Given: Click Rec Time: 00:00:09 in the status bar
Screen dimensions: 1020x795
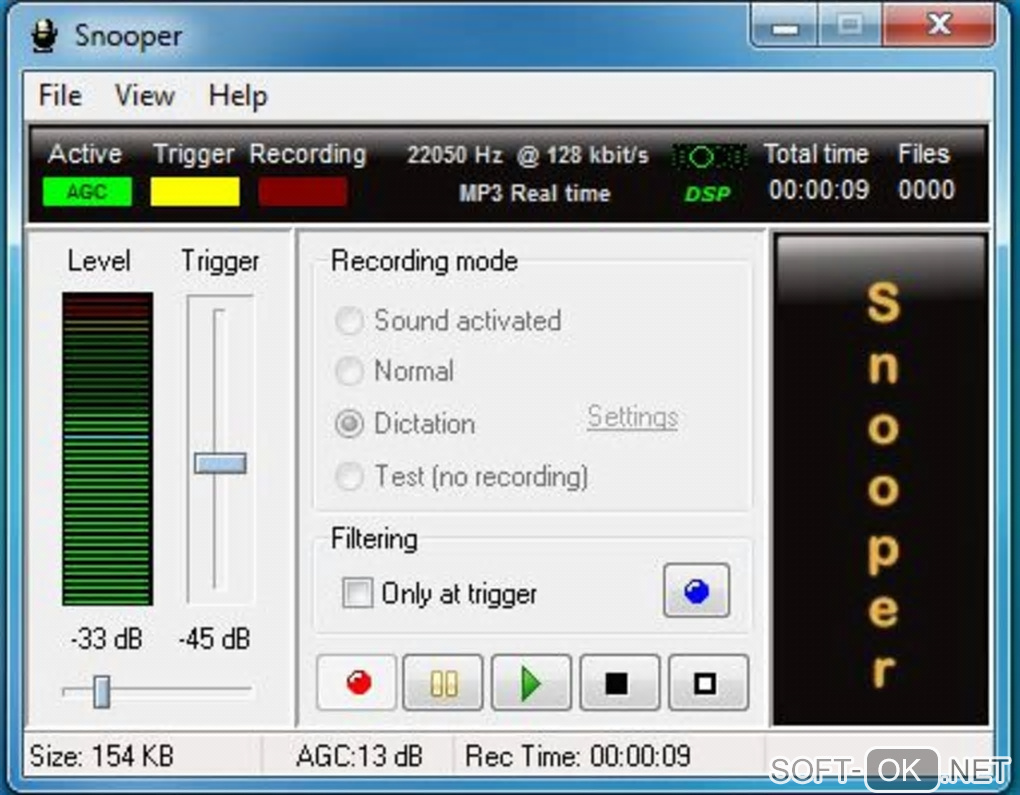Looking at the screenshot, I should (x=578, y=756).
